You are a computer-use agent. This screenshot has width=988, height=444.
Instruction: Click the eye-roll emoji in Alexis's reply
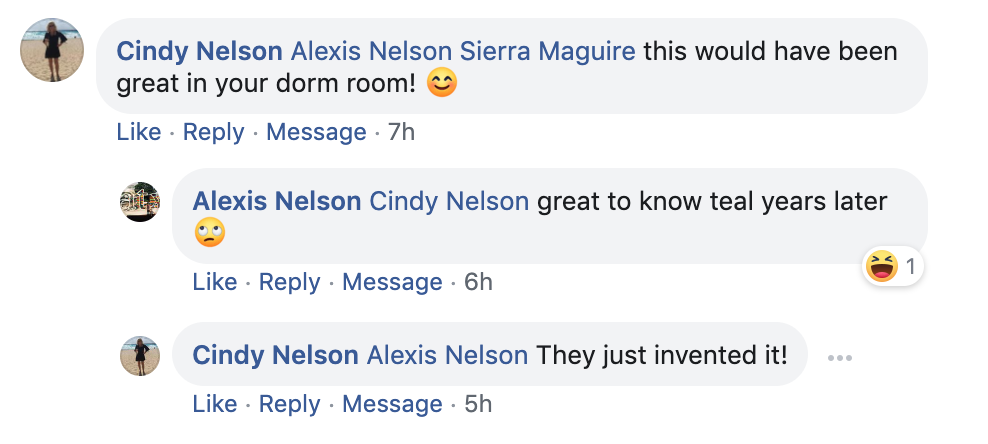pos(209,234)
